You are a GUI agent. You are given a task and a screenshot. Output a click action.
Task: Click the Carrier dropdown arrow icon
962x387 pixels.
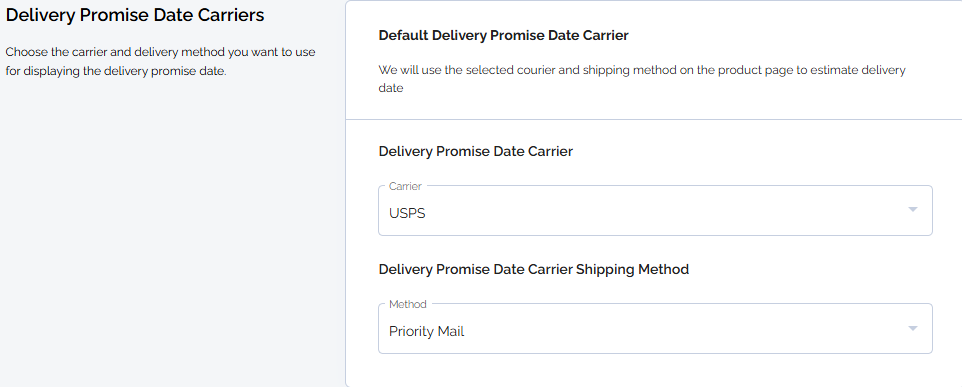pos(912,210)
